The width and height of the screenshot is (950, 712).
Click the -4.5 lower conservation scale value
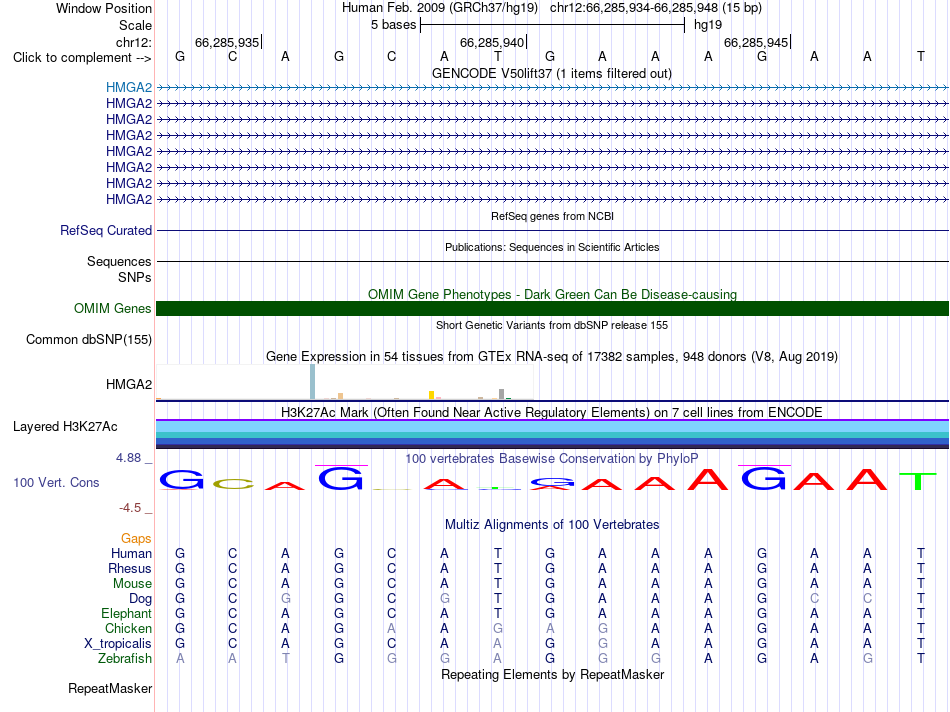click(130, 508)
